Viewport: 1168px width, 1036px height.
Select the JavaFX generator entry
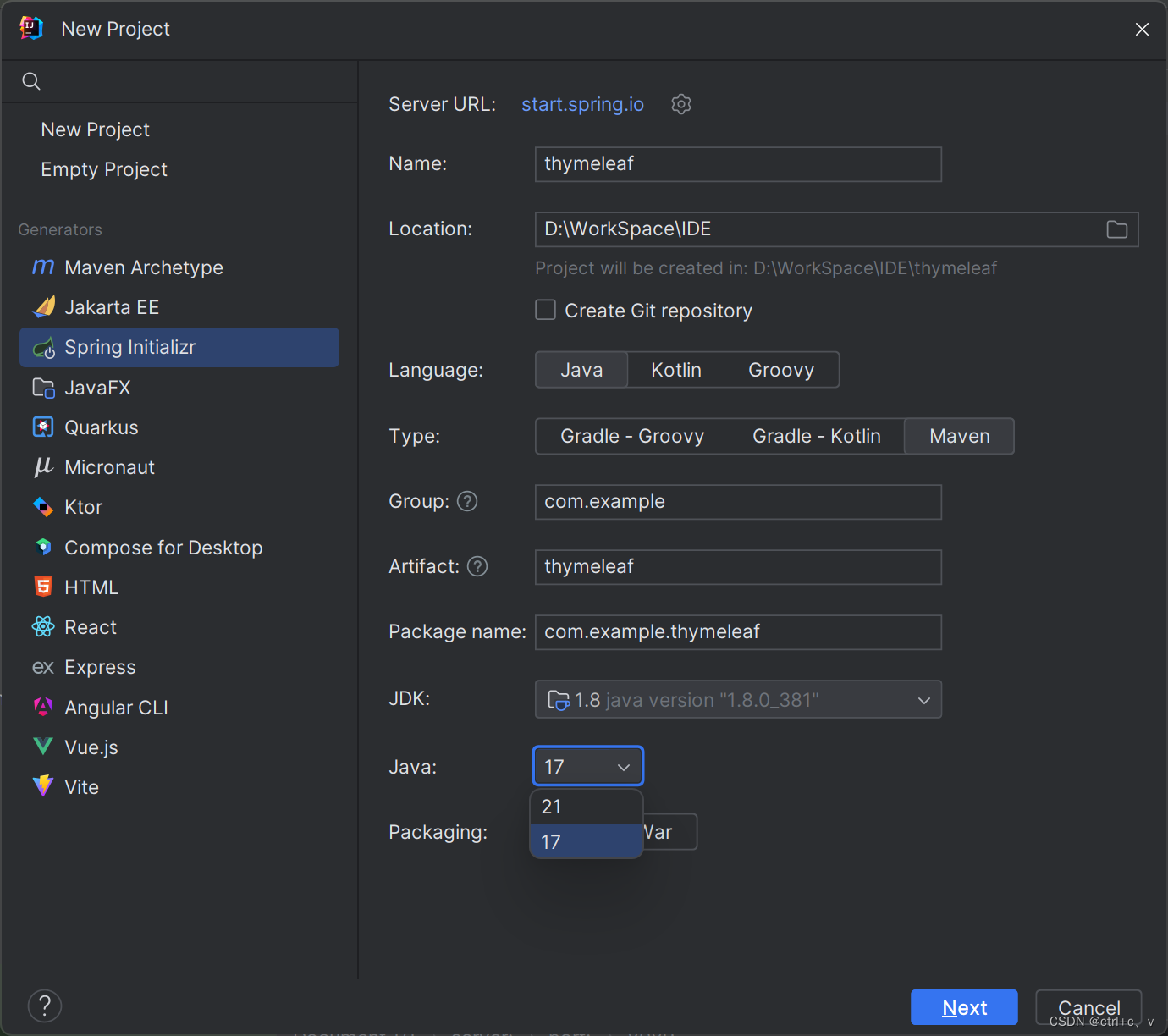tap(179, 388)
